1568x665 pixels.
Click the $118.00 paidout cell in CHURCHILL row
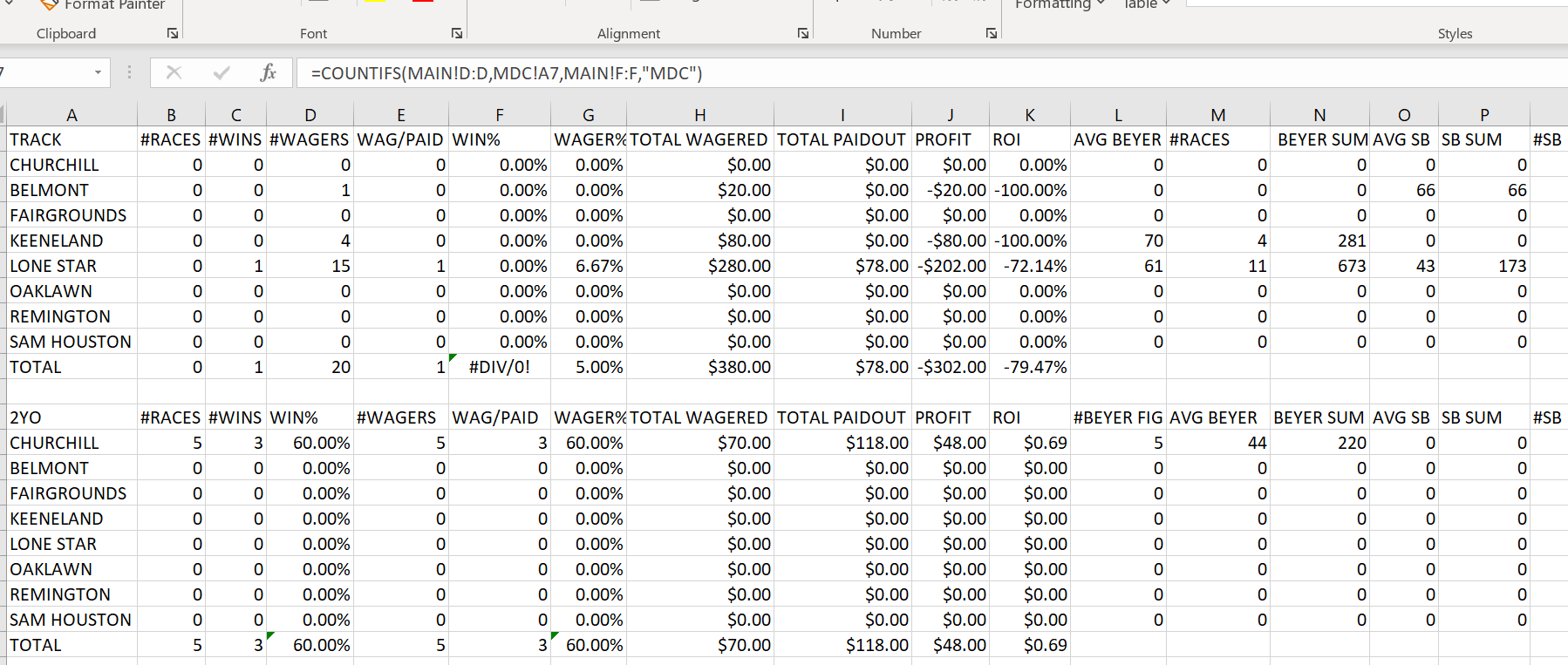point(842,443)
